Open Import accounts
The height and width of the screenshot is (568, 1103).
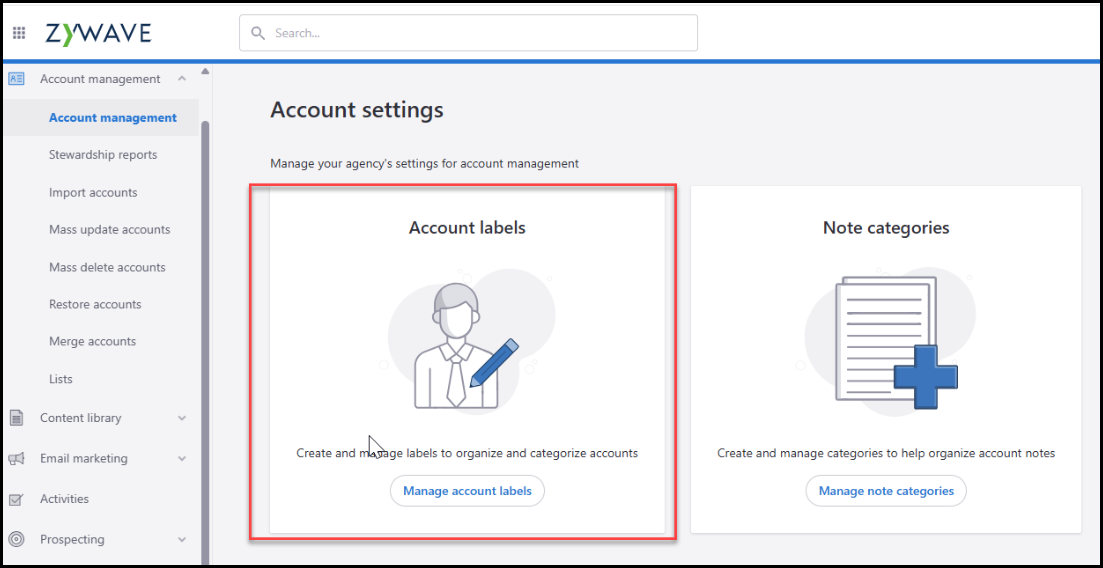click(93, 193)
